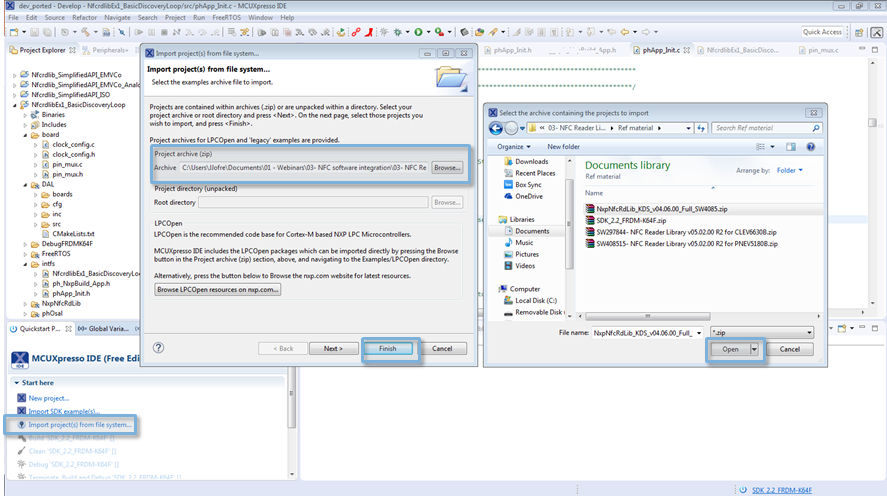The height and width of the screenshot is (496, 887).
Task: Click the preview pane icon in file chooser
Action: point(791,147)
